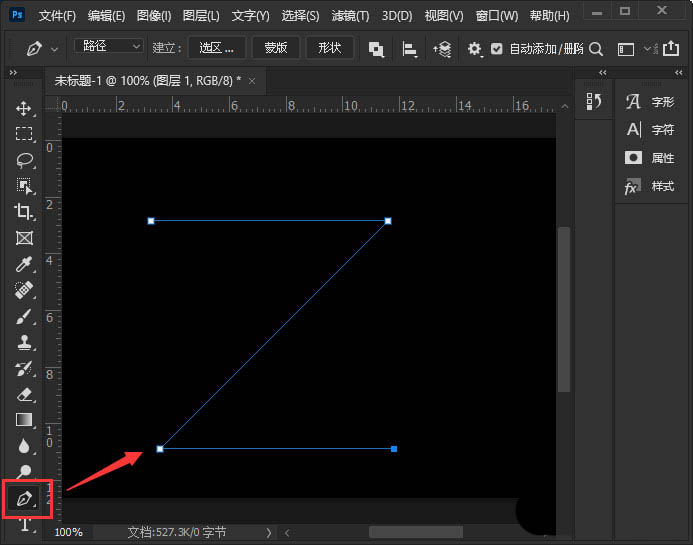Click the scroll-left arrow at bottom
693x545 pixels.
287,533
